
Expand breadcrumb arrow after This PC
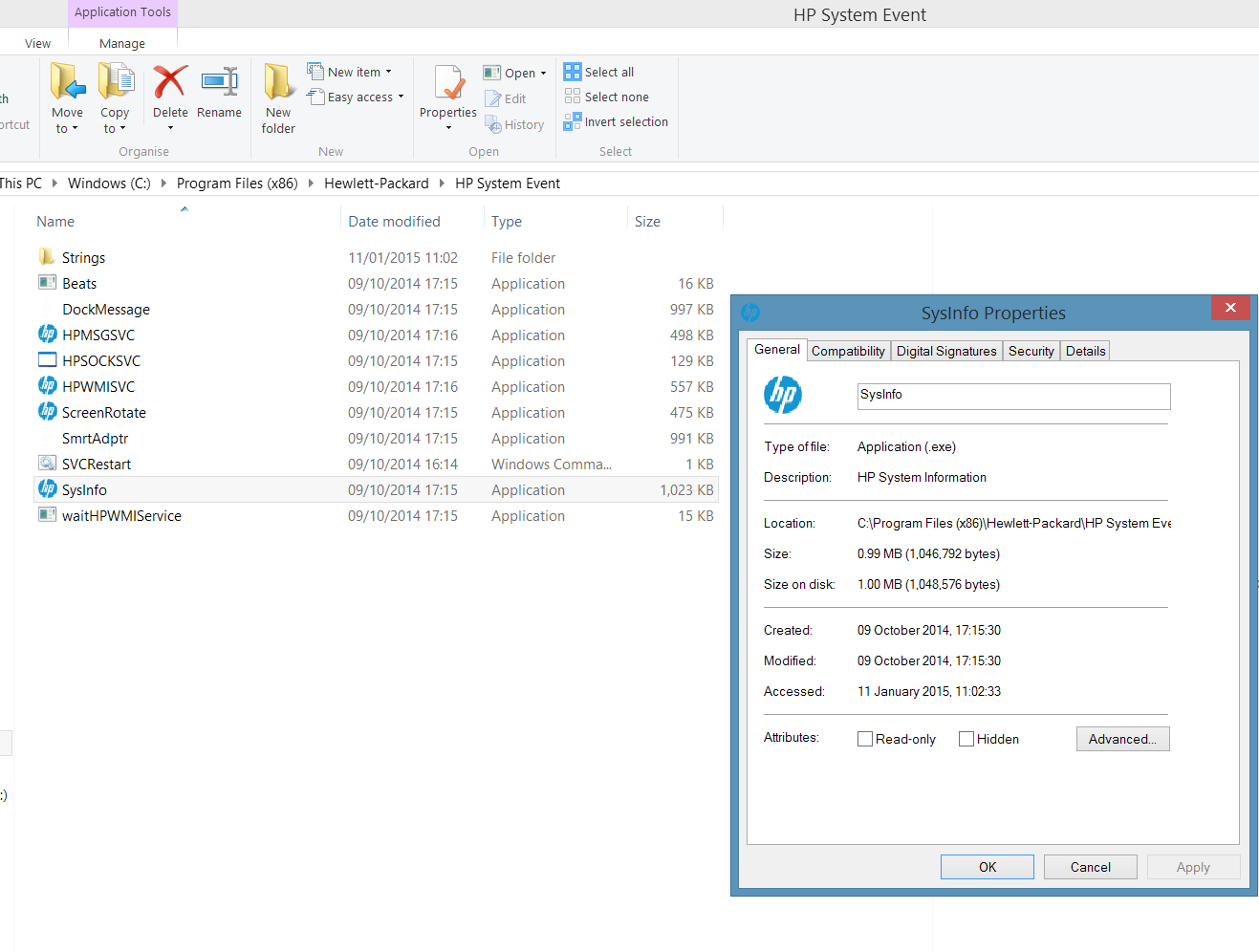tap(54, 183)
